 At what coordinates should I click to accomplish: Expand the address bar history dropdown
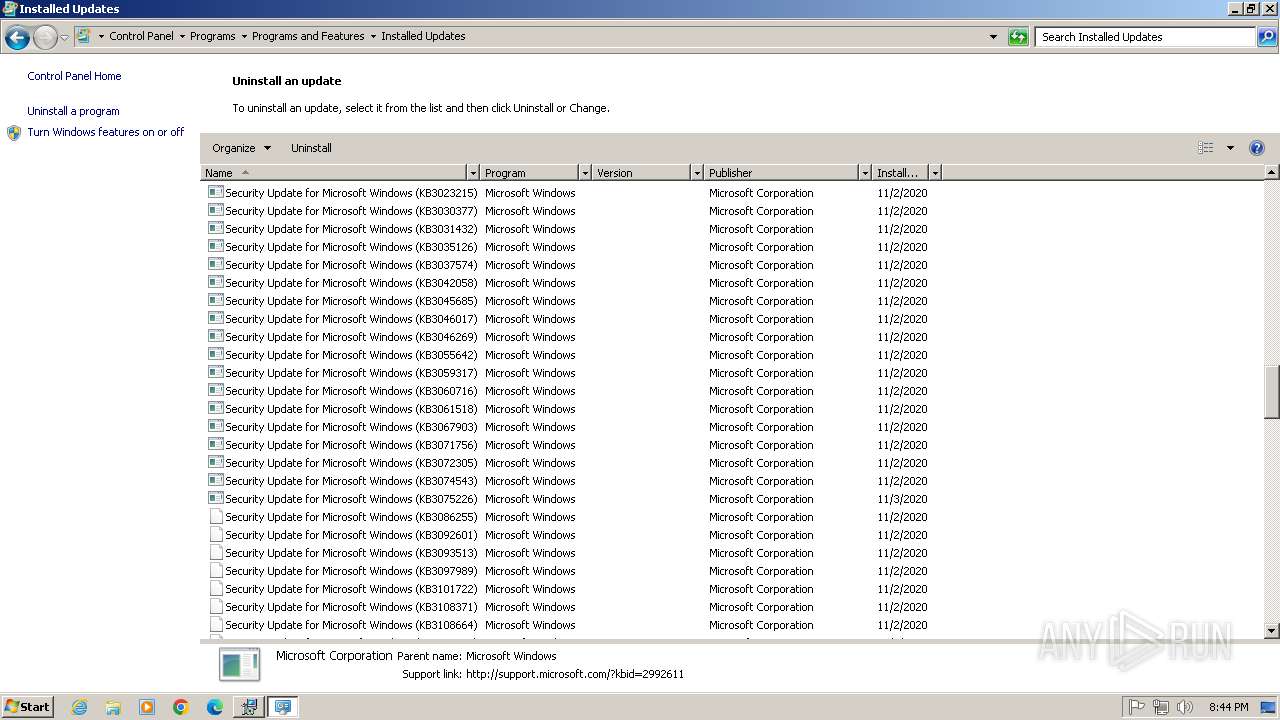(993, 37)
